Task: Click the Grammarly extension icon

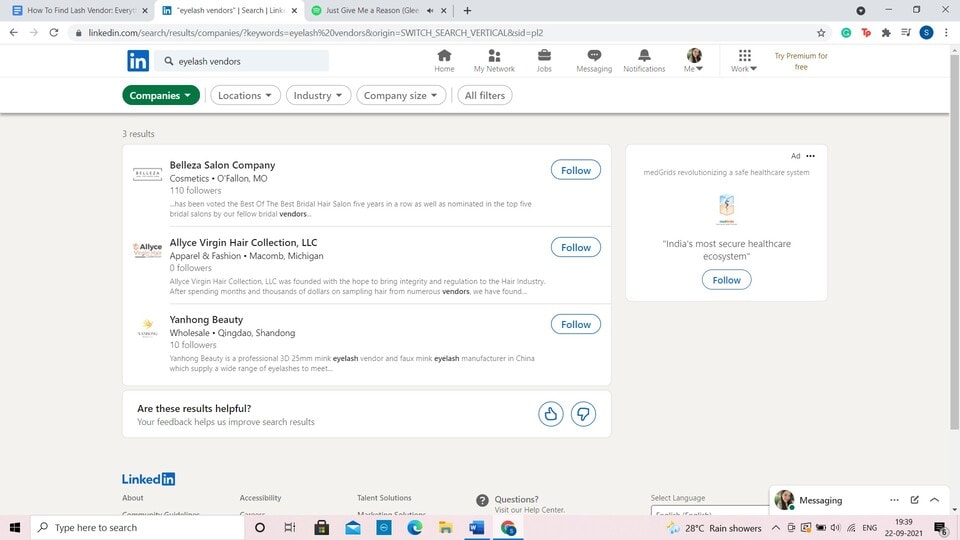Action: pos(846,33)
